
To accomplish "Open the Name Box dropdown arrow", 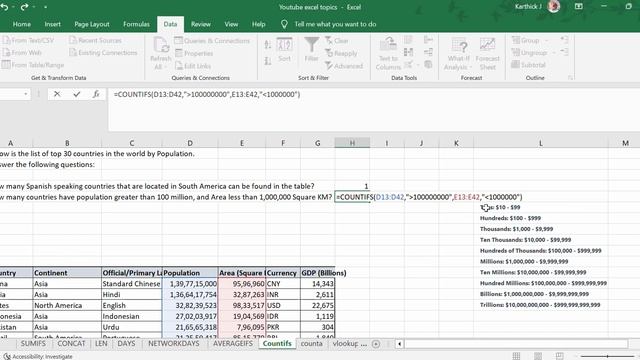I will tap(26, 94).
